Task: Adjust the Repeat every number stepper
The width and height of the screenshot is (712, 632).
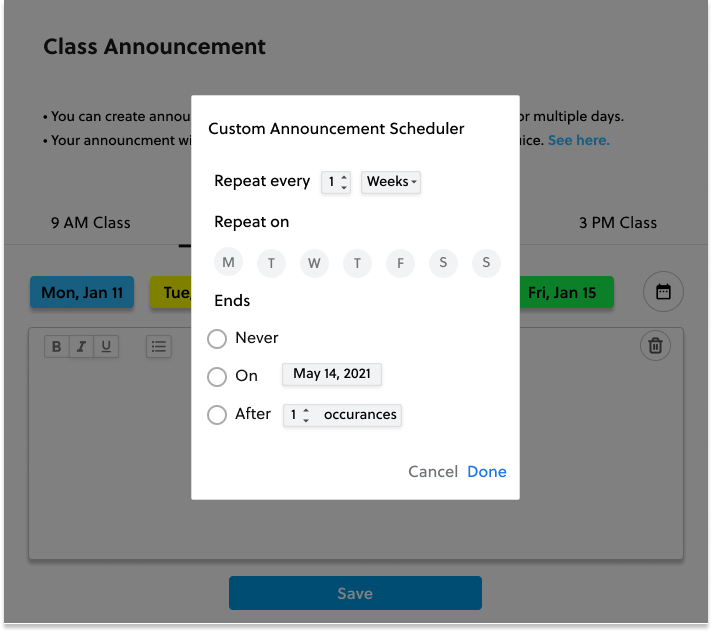Action: pyautogui.click(x=336, y=182)
